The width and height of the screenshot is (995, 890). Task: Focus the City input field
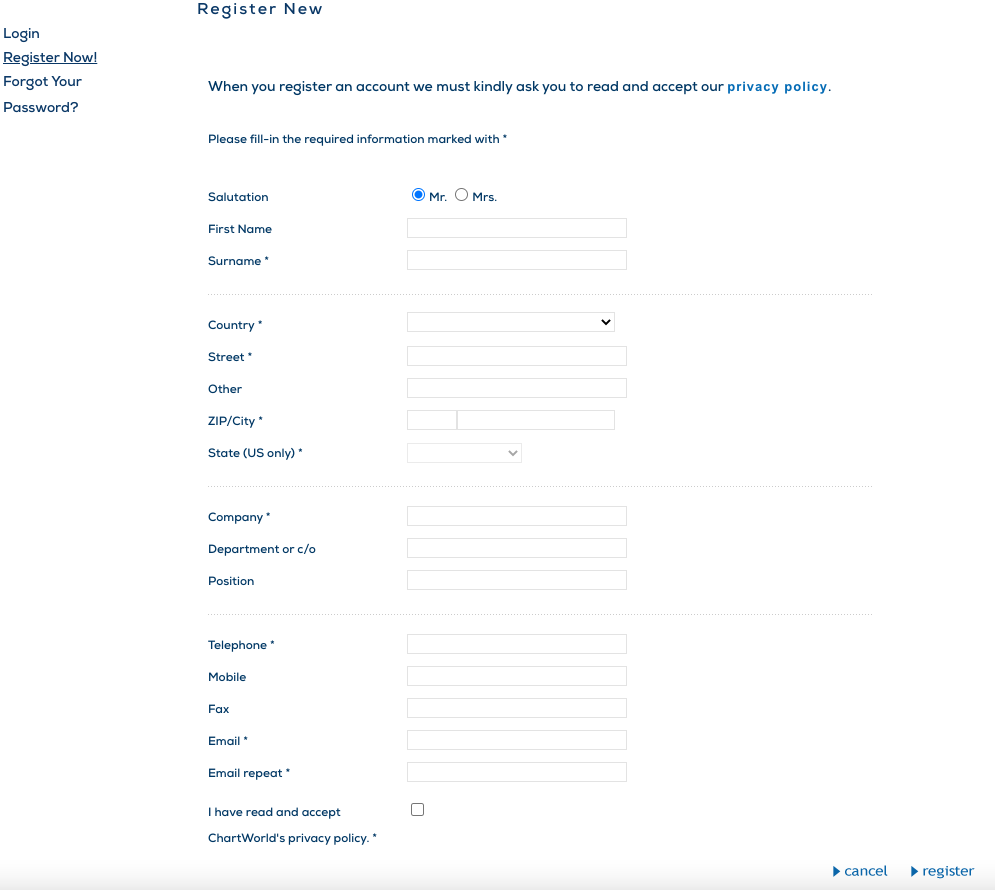(x=535, y=420)
